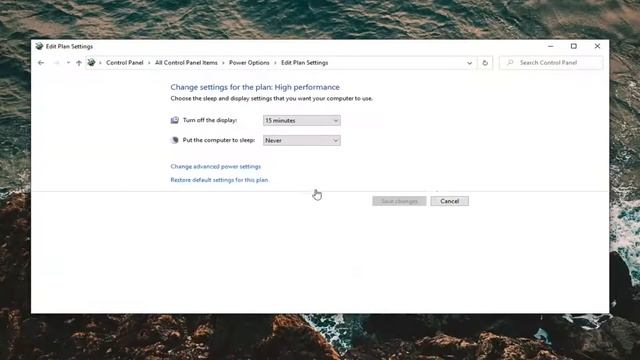Maximize the Edit Plan Settings window
This screenshot has width=640, height=360.
tap(573, 46)
